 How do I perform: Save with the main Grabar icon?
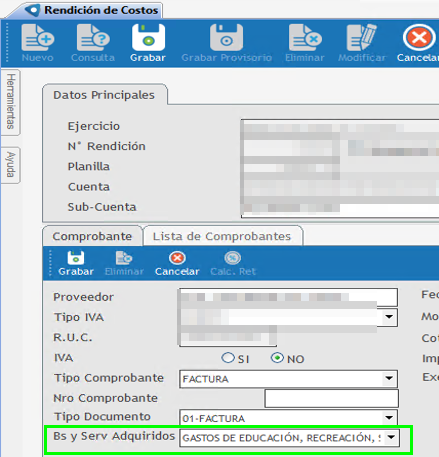(x=148, y=37)
